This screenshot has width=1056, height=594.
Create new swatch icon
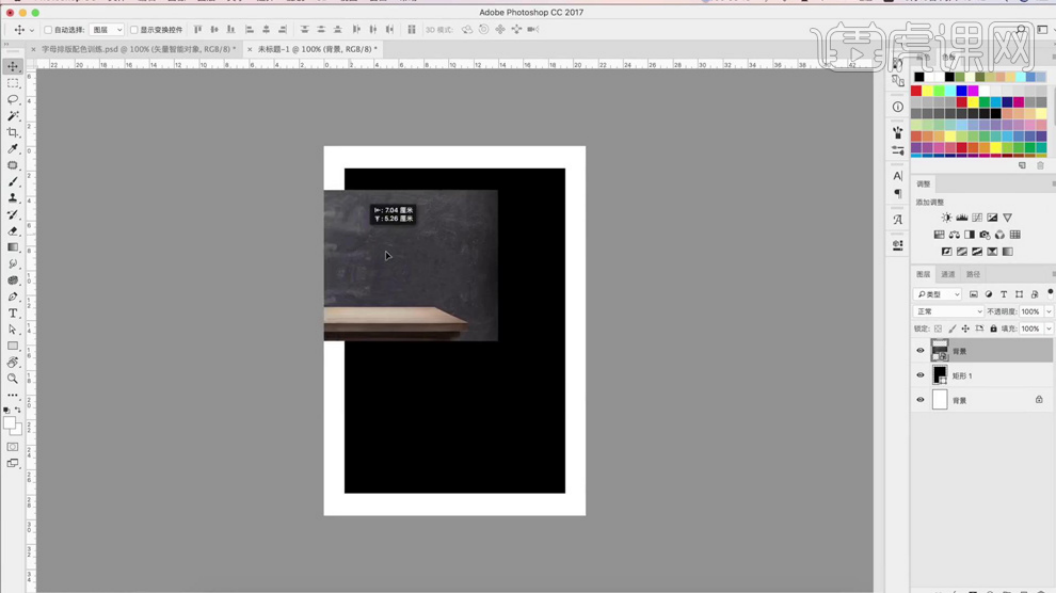pyautogui.click(x=1022, y=166)
